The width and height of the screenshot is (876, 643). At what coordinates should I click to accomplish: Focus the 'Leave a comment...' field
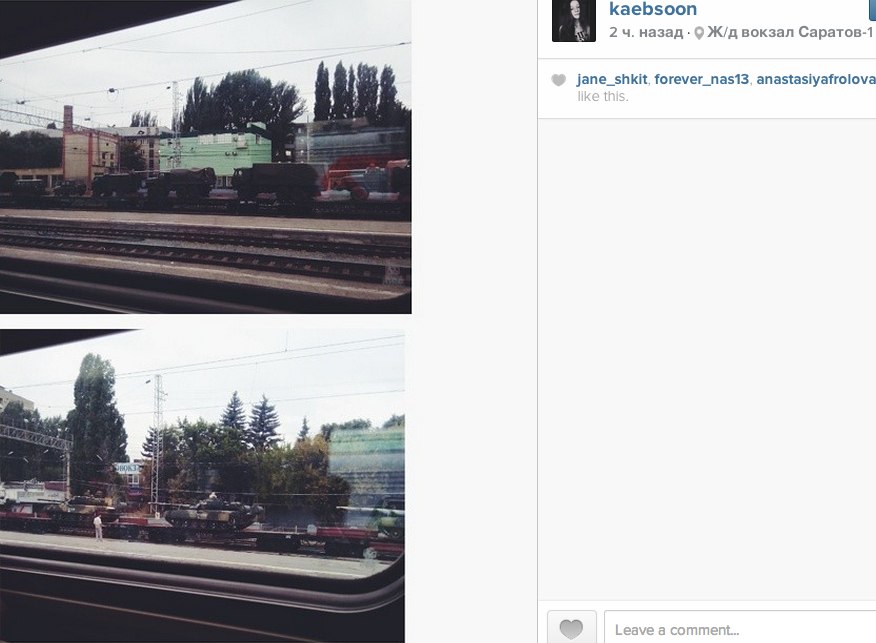[740, 627]
